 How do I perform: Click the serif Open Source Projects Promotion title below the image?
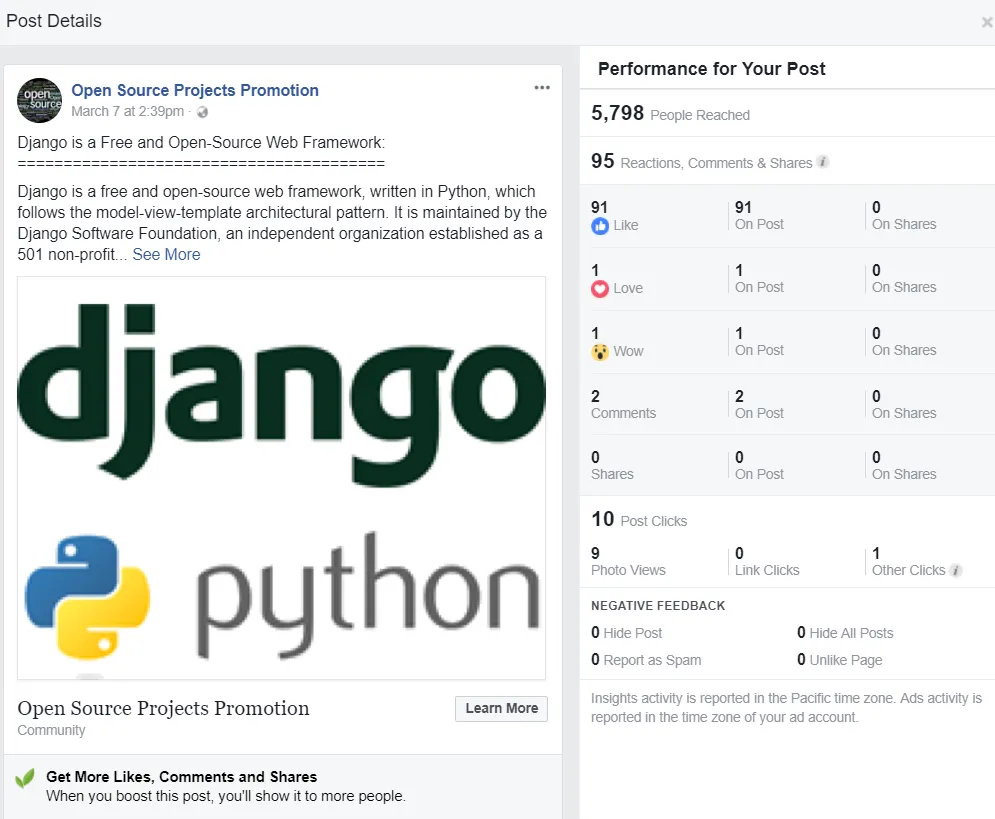coord(163,708)
